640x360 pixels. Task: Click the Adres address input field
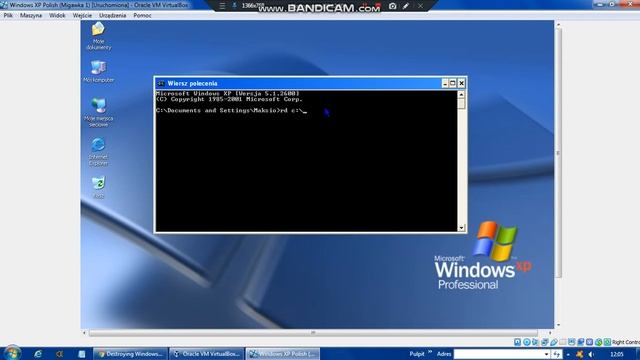[498, 354]
